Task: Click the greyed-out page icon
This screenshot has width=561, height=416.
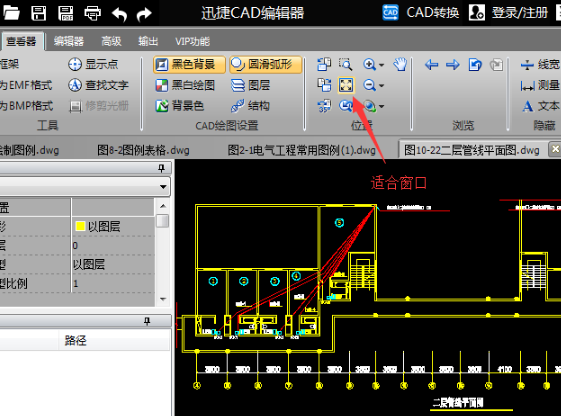Action: [x=497, y=65]
